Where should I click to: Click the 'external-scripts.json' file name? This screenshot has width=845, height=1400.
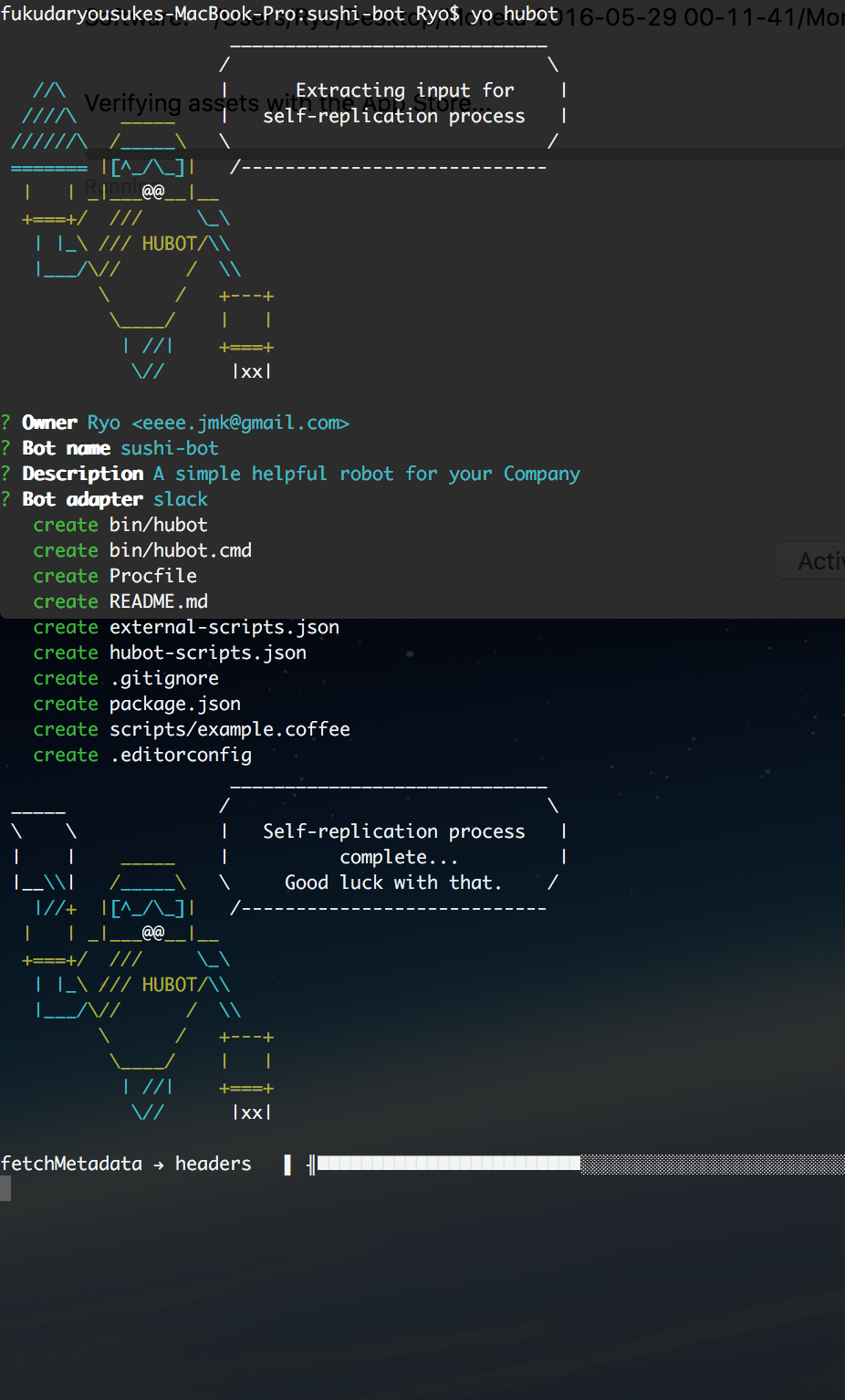224,627
